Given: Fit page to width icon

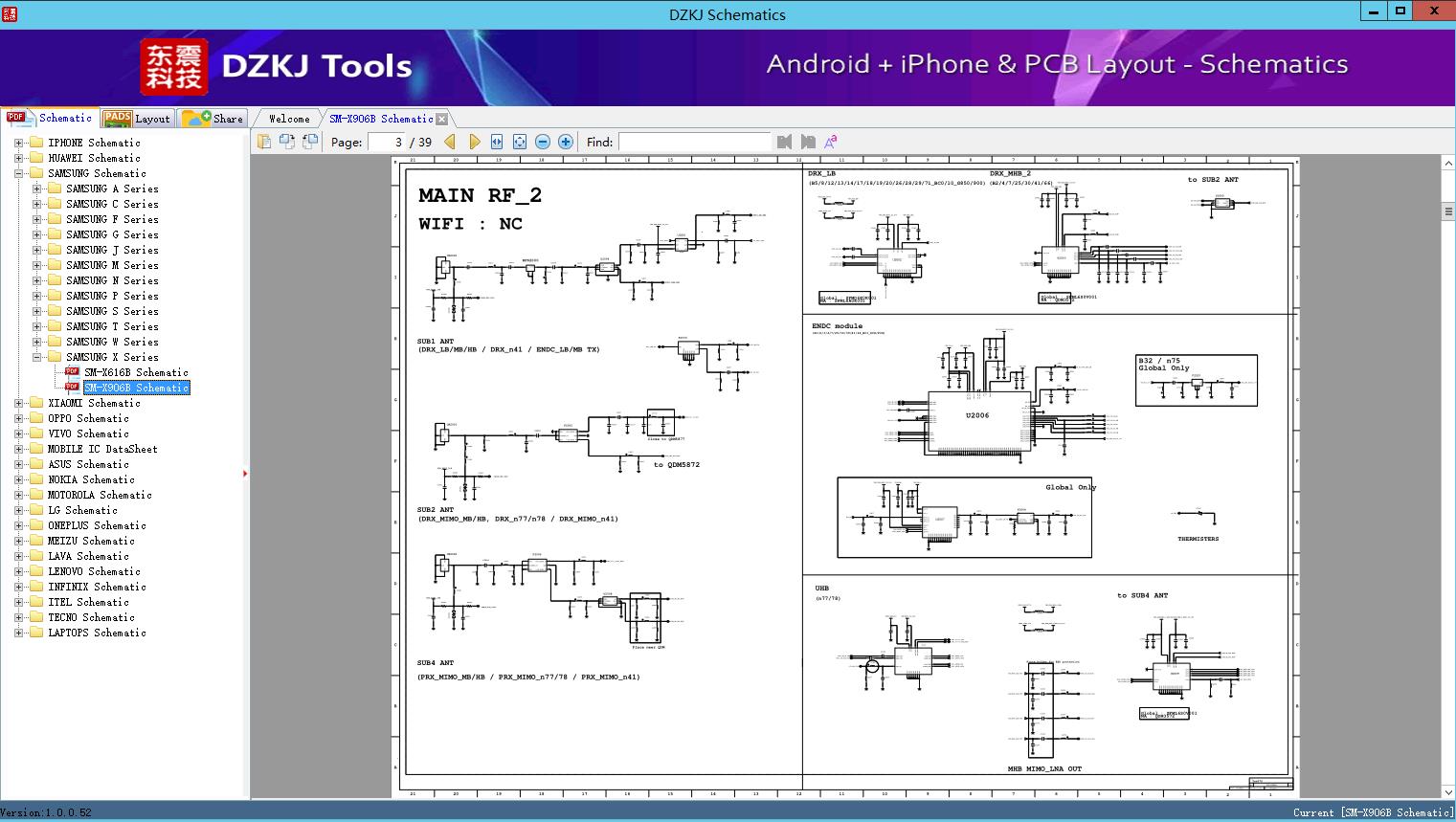Looking at the screenshot, I should 497,142.
